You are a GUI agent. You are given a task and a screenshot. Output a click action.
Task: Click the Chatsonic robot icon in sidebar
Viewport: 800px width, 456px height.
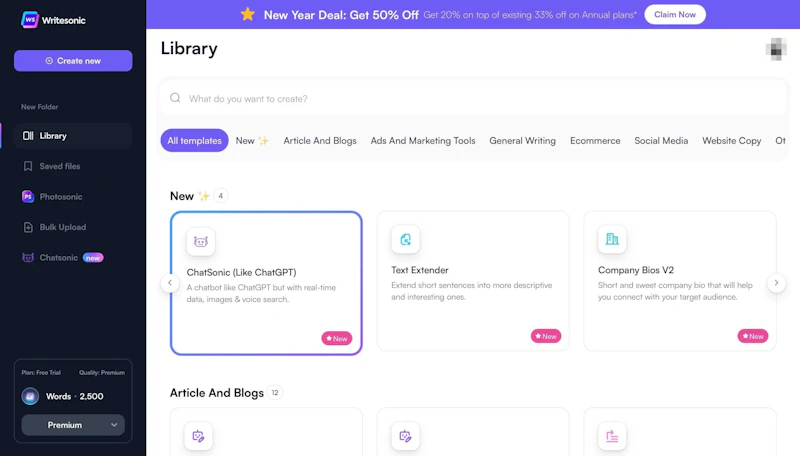(x=28, y=258)
